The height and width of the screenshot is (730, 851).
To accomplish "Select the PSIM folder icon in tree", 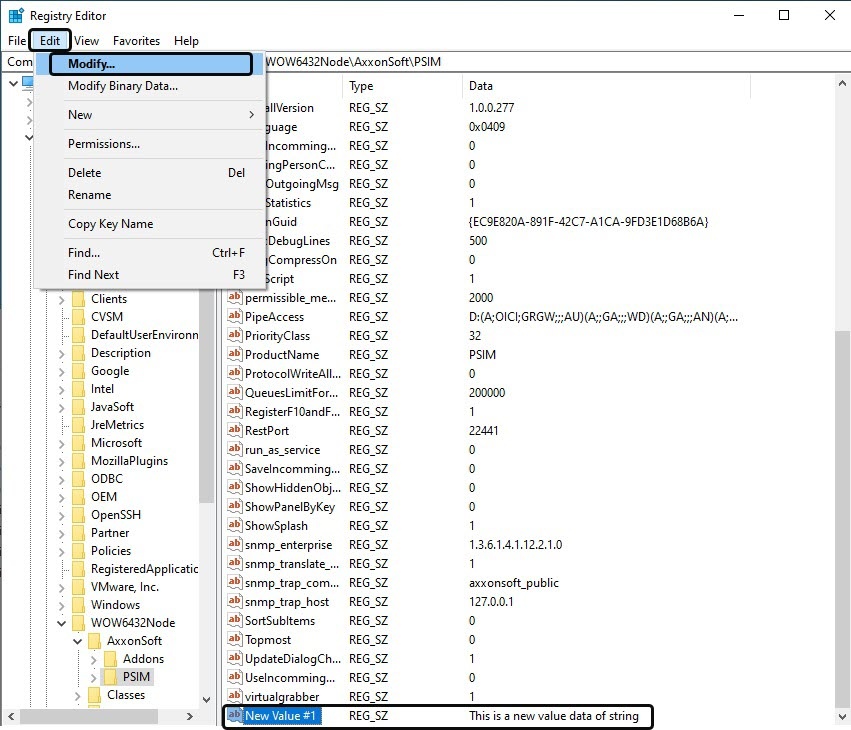I will pos(111,677).
